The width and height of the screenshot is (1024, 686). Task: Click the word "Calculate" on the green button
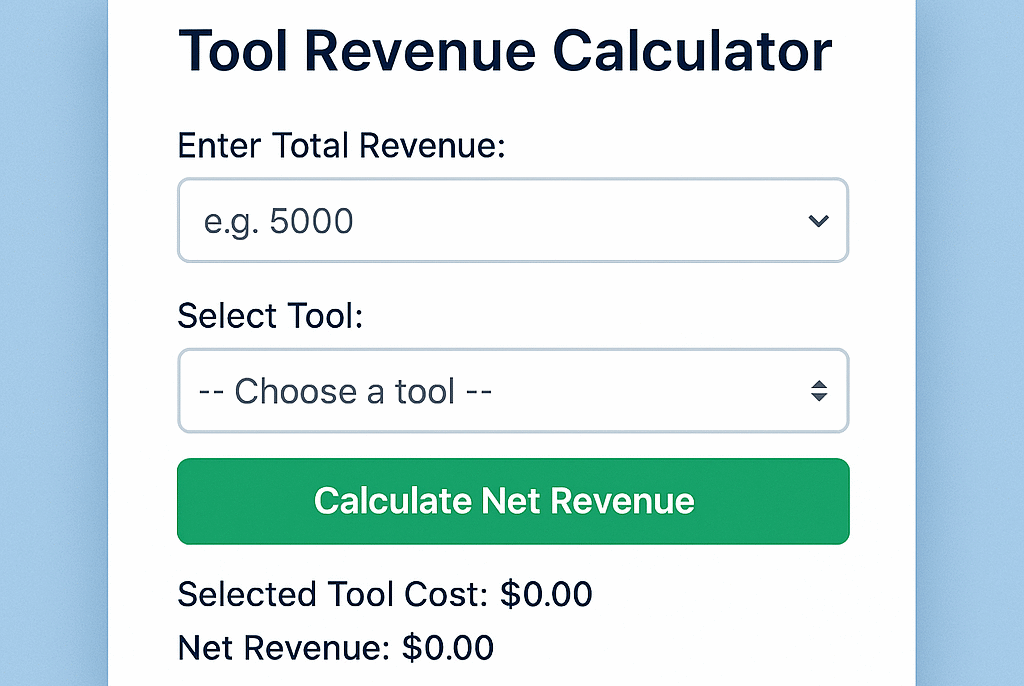(392, 500)
